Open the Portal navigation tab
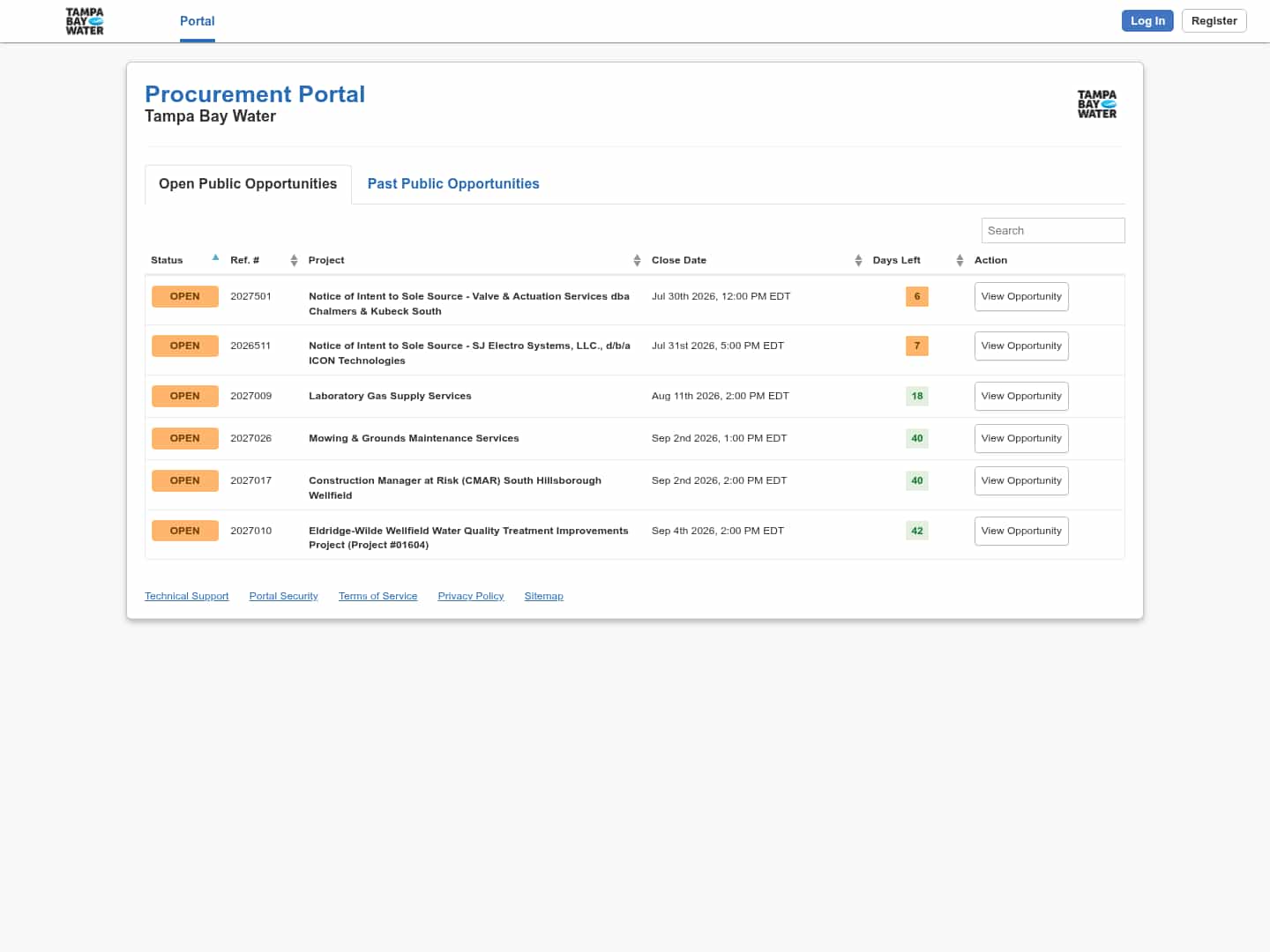1270x952 pixels. (198, 21)
